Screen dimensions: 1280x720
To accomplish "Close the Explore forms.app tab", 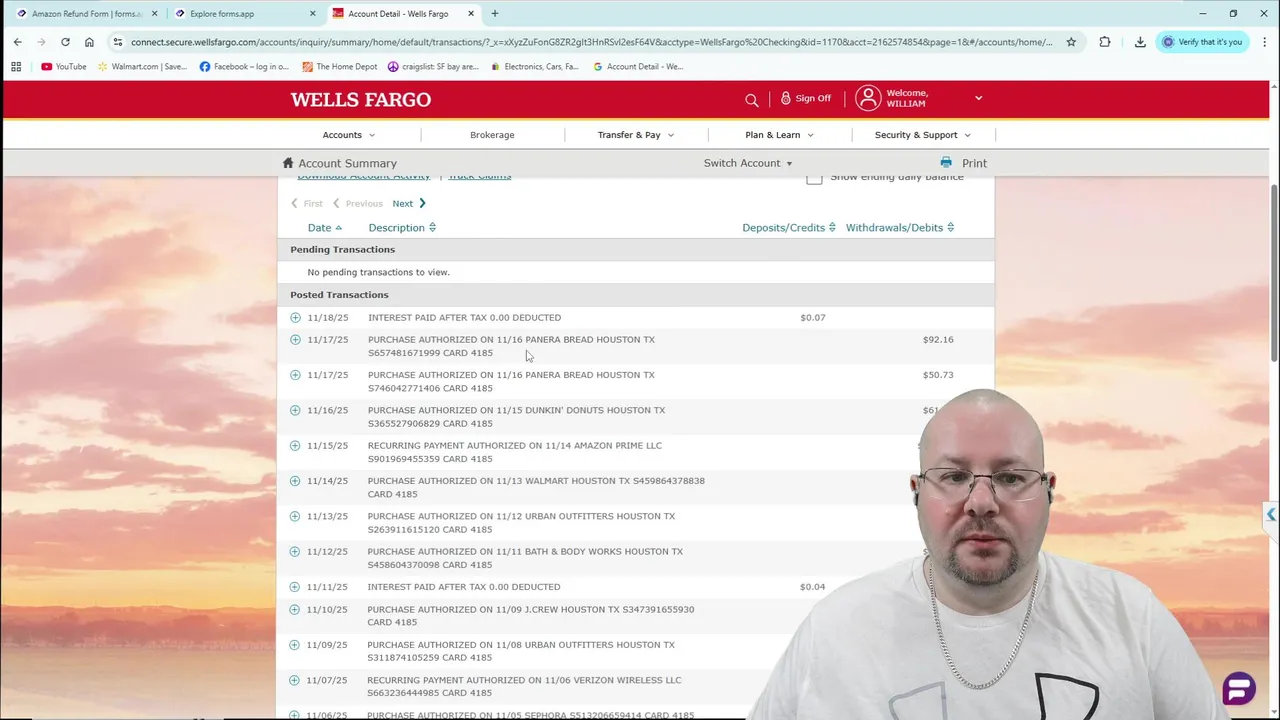I will [x=313, y=14].
